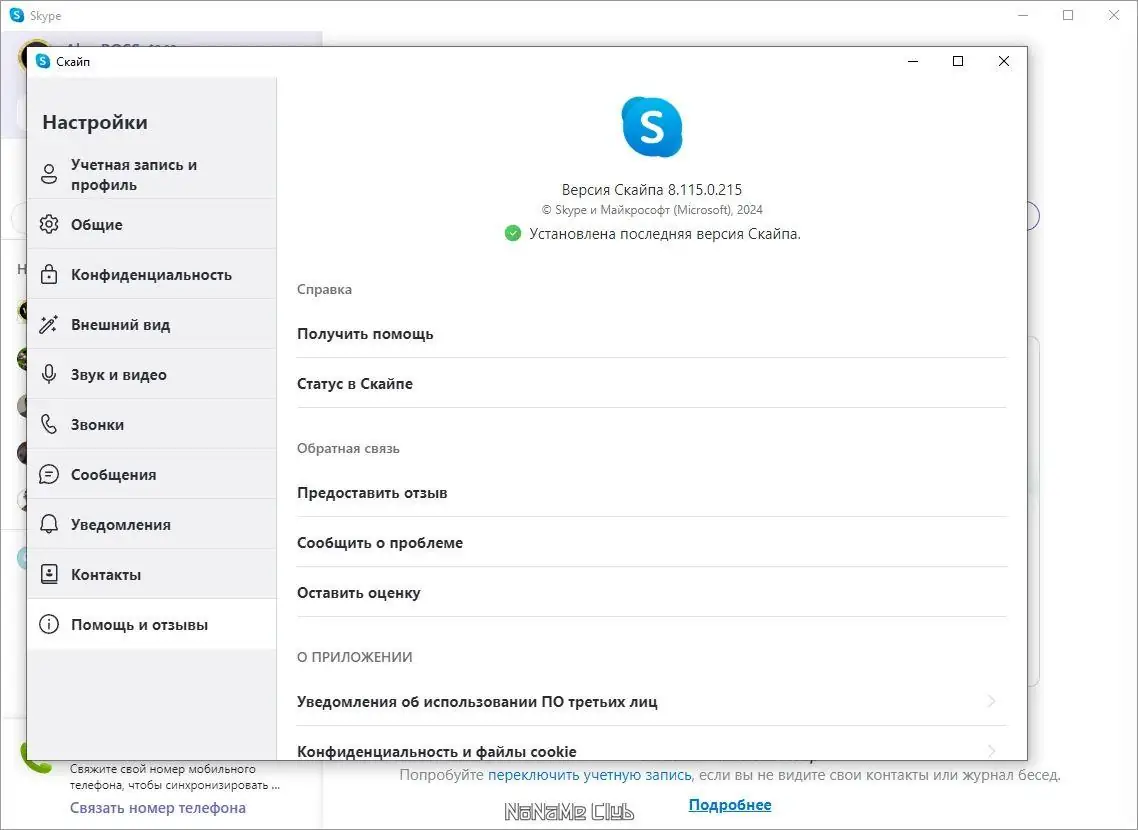The height and width of the screenshot is (830, 1138).
Task: Close the main Skype window
Action: (x=1113, y=15)
